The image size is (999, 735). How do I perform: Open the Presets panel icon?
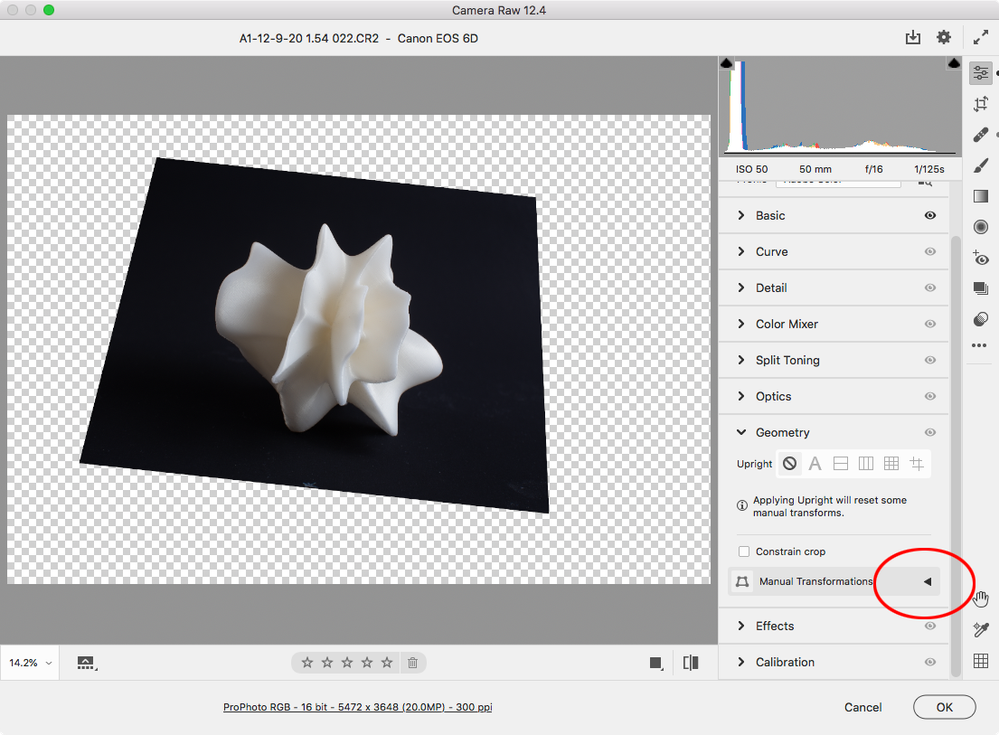[x=981, y=319]
